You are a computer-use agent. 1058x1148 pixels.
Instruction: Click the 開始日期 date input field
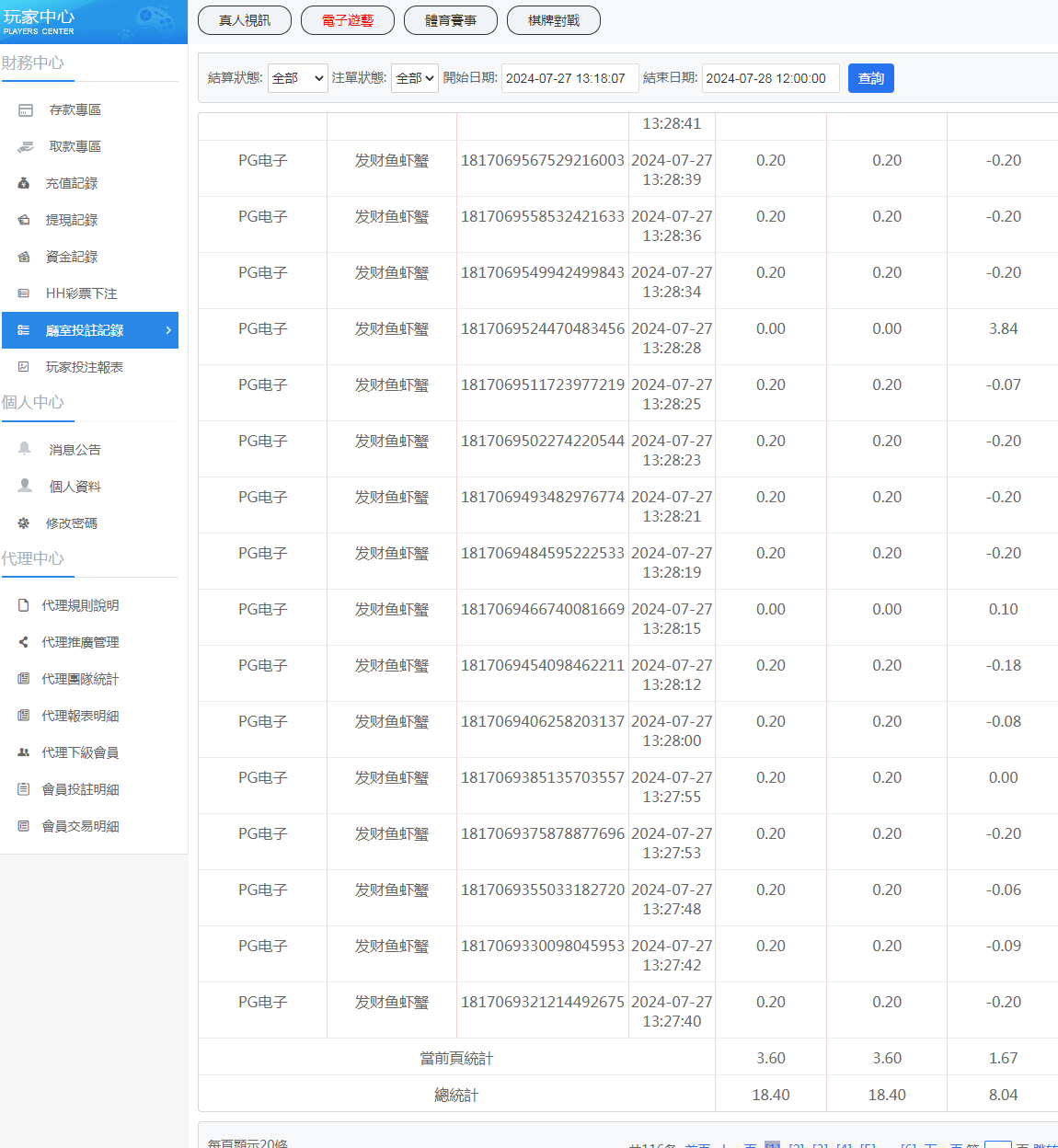click(569, 78)
